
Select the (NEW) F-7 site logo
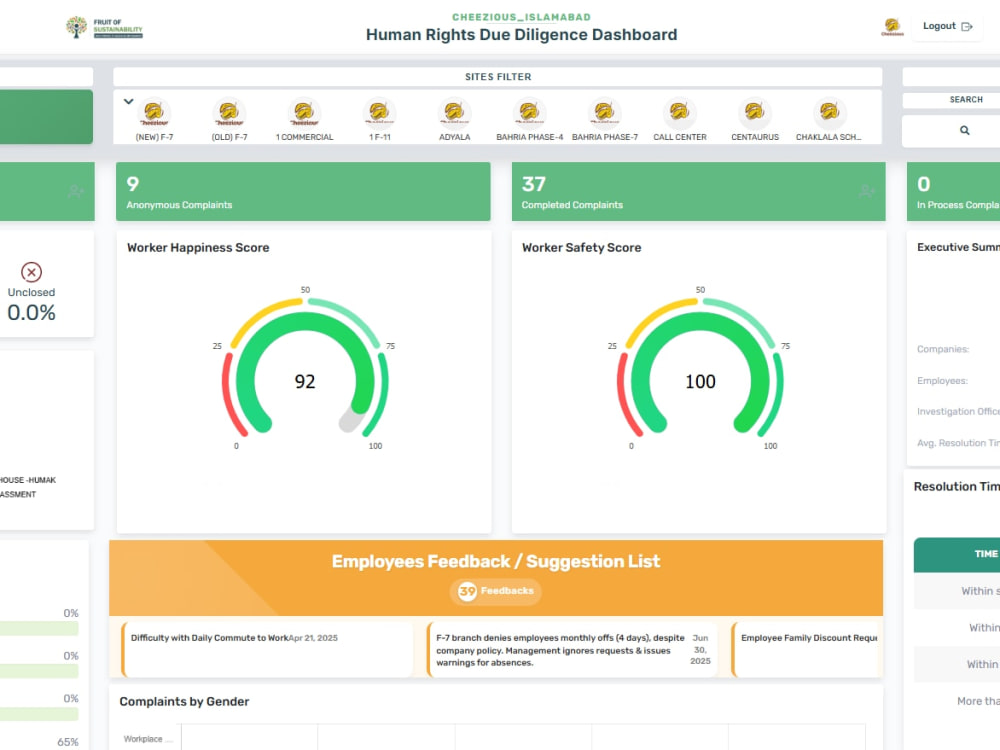coord(154,113)
